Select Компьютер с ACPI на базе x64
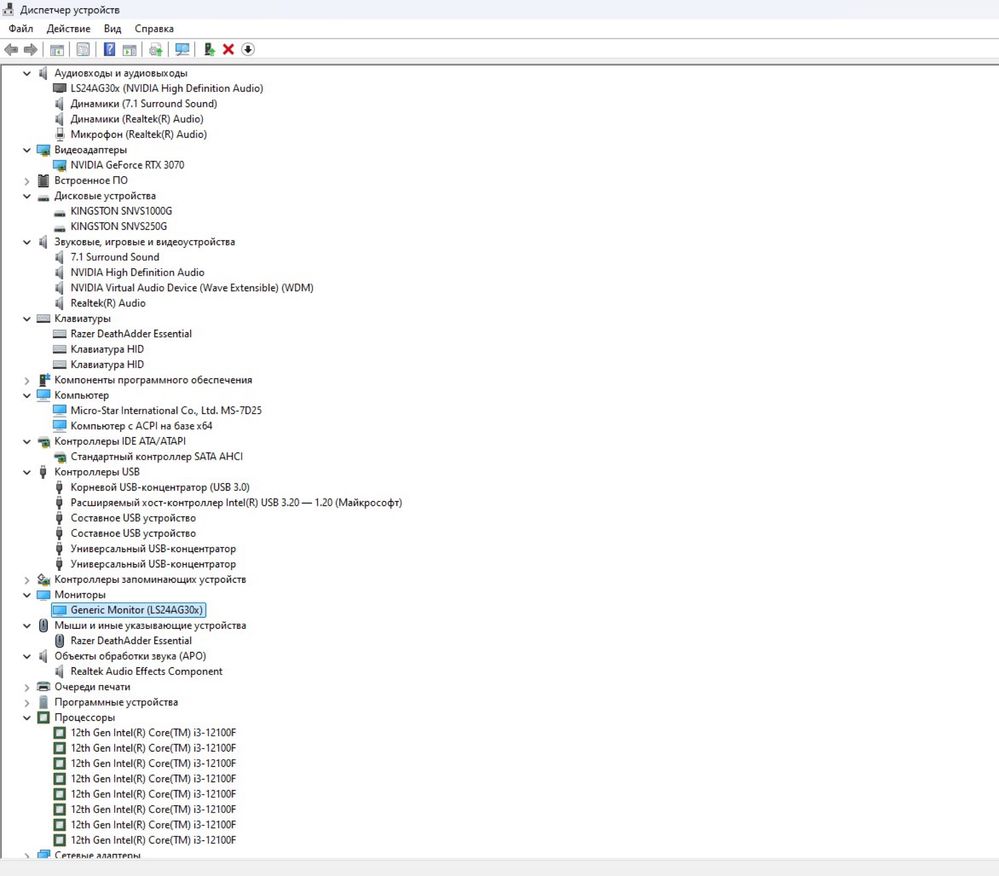The height and width of the screenshot is (876, 999). 141,426
